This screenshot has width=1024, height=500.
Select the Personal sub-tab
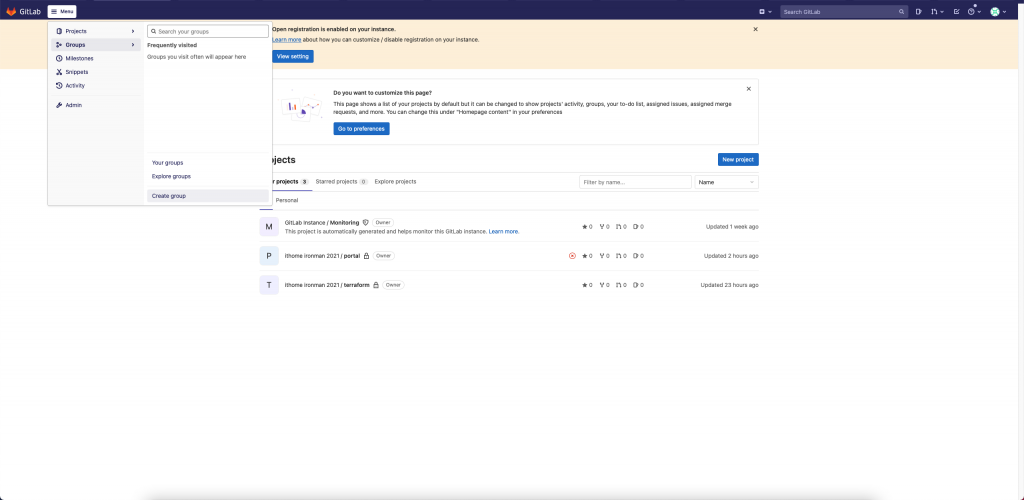point(287,200)
